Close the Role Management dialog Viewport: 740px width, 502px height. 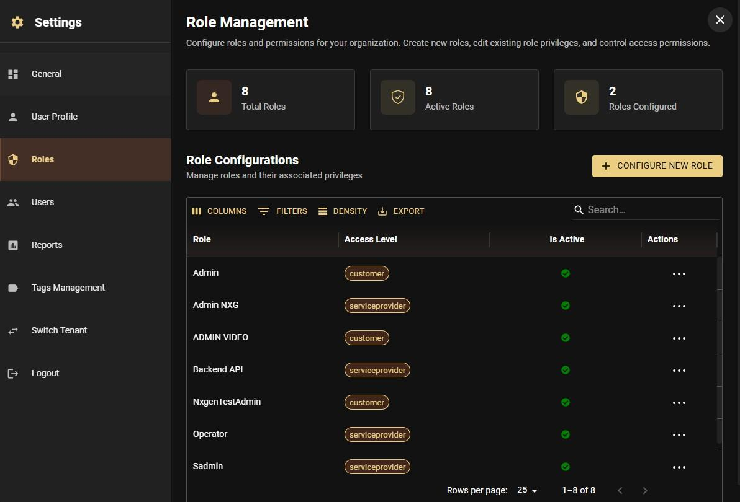pos(720,20)
